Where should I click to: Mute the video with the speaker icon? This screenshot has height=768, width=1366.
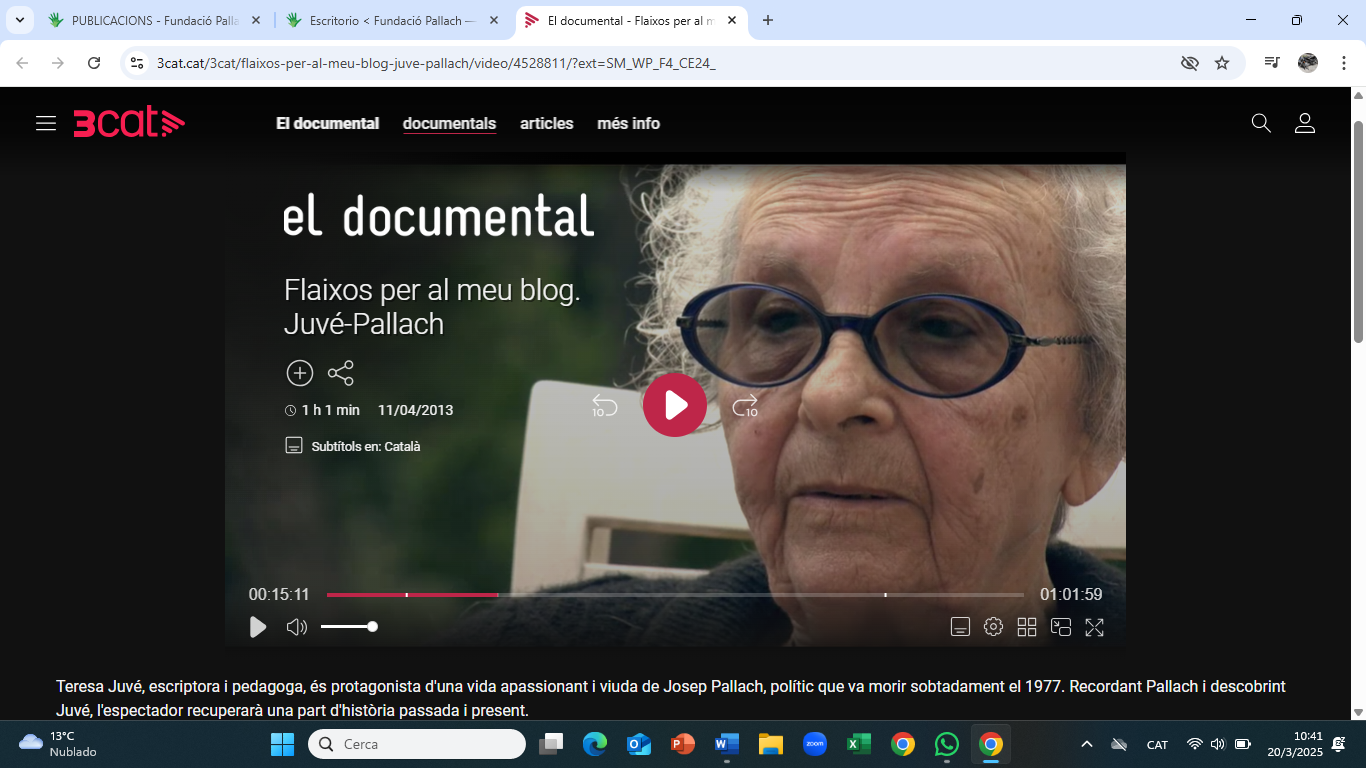[x=297, y=627]
